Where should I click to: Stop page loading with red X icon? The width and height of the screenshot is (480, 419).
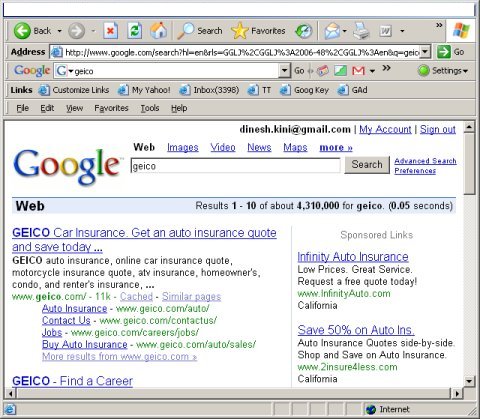point(110,31)
